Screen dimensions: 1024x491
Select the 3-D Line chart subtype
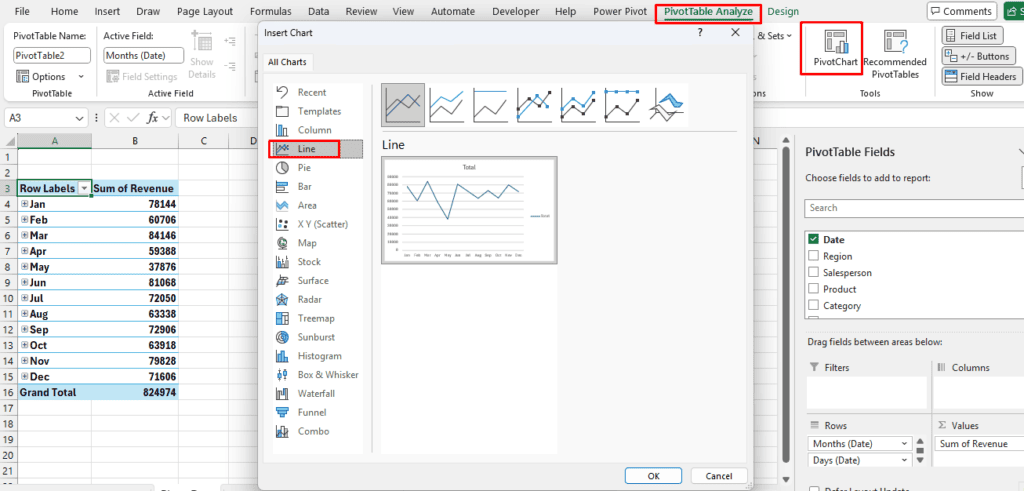(x=667, y=104)
